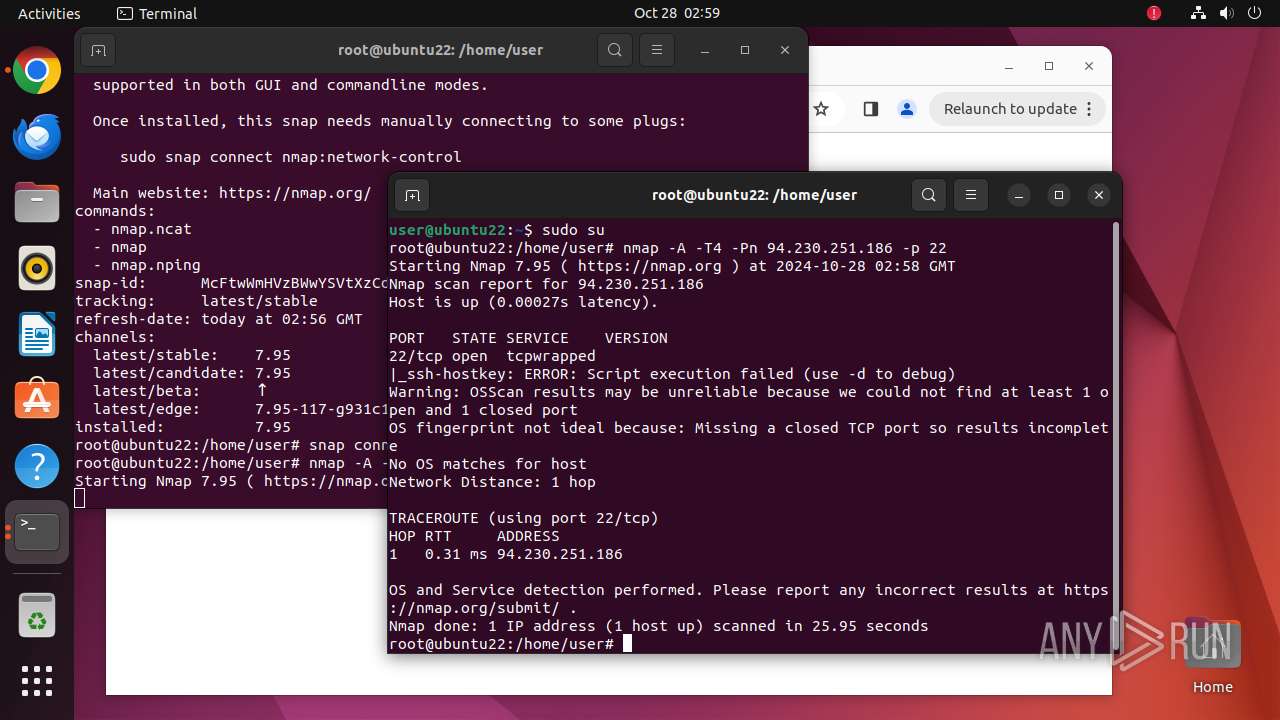The image size is (1280, 720).
Task: Click 'tracking: latest/stable' line
Action: coord(196,301)
